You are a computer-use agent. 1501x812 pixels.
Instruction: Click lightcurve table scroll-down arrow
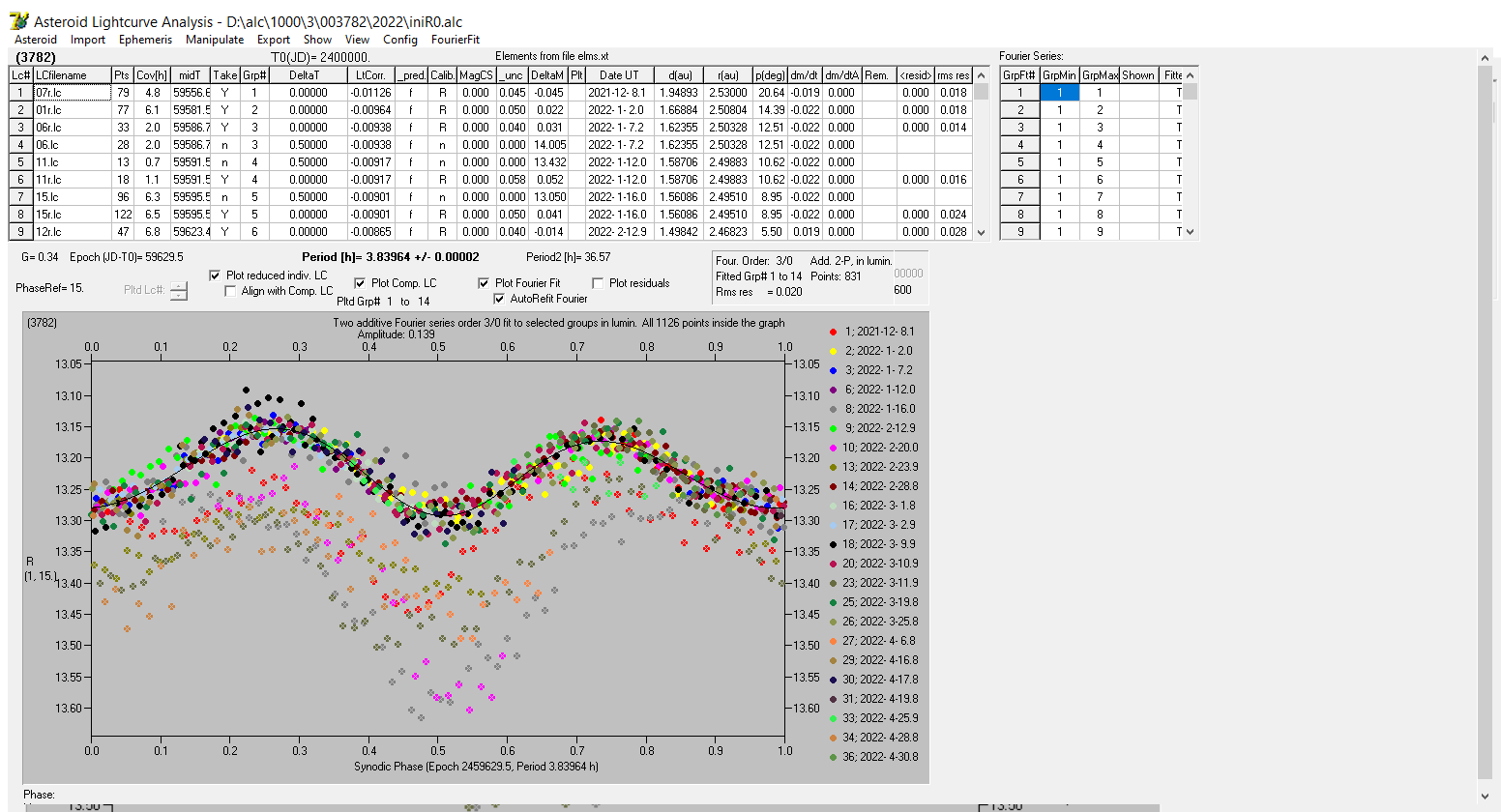point(982,232)
